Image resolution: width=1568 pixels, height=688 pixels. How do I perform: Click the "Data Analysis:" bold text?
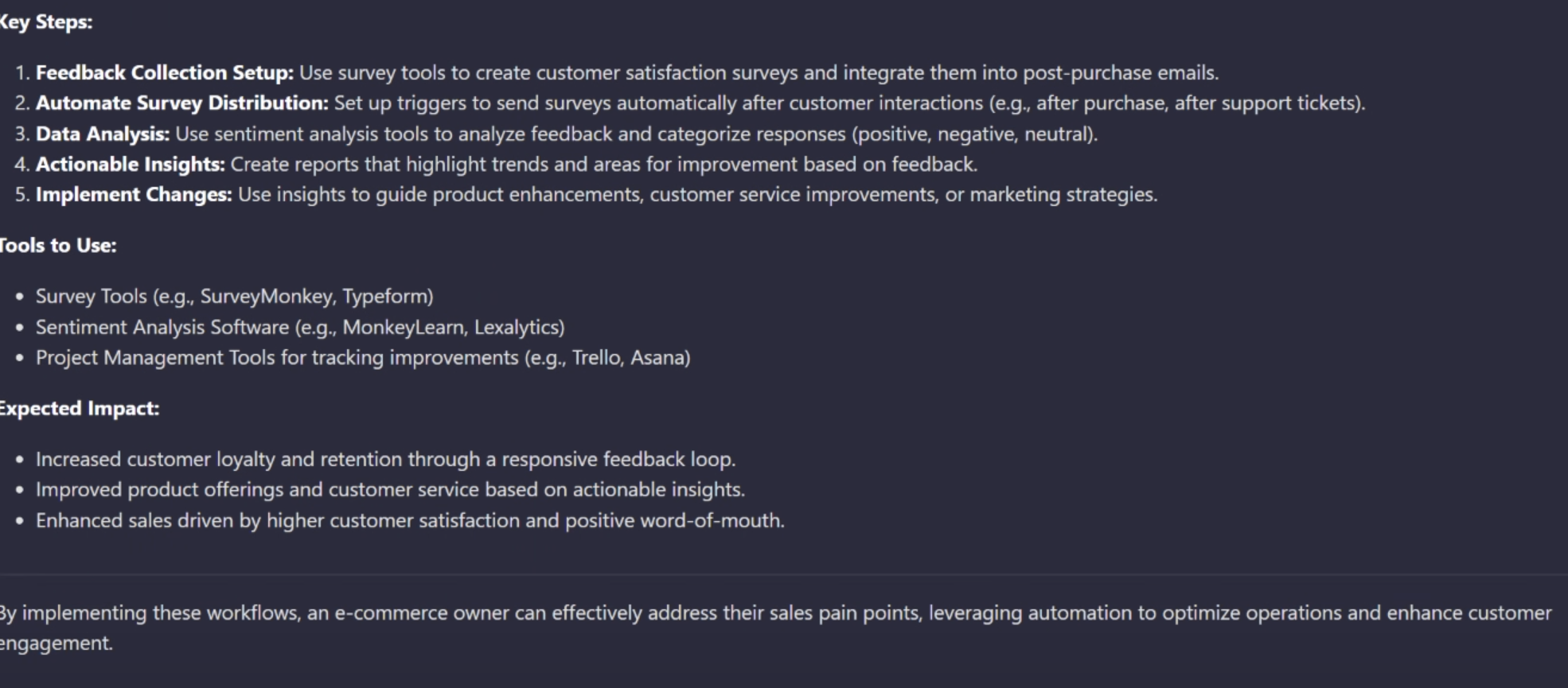coord(103,134)
